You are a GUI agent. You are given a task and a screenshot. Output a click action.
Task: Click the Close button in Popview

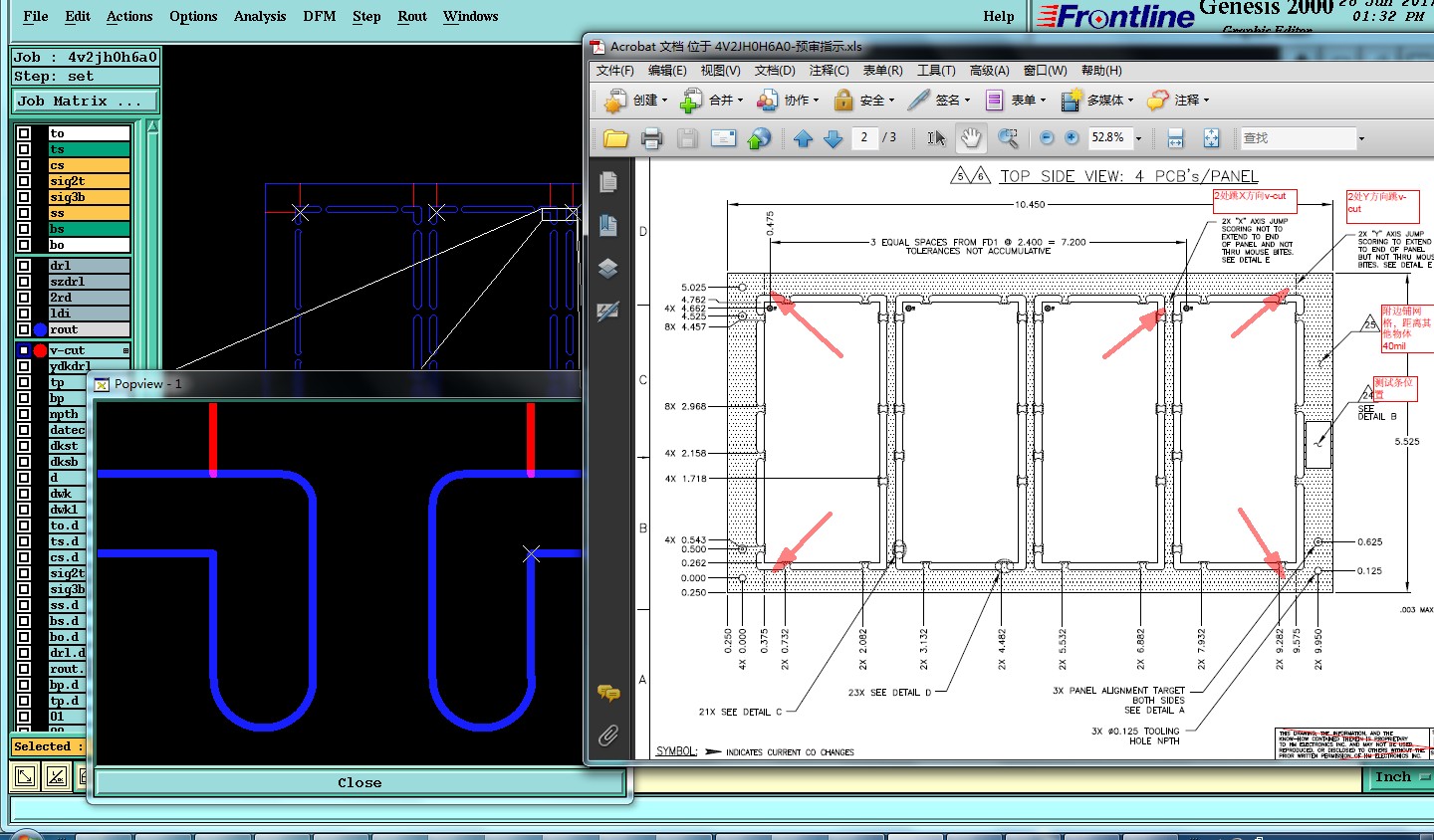(359, 783)
